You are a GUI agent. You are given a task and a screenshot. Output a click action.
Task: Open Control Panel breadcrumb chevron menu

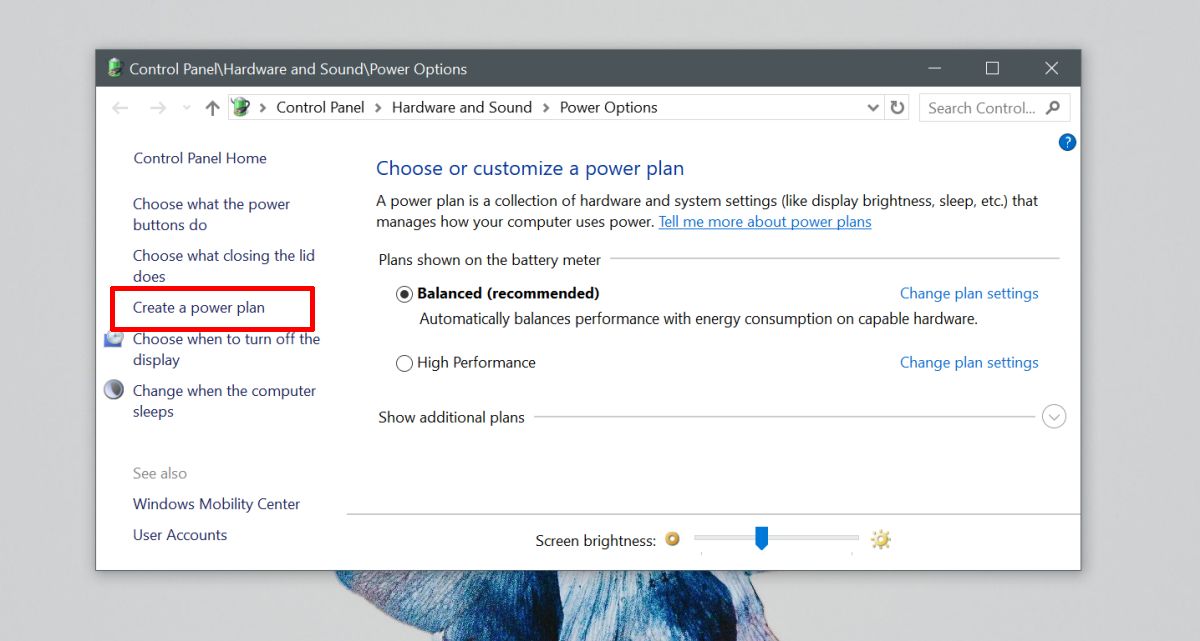(x=378, y=108)
